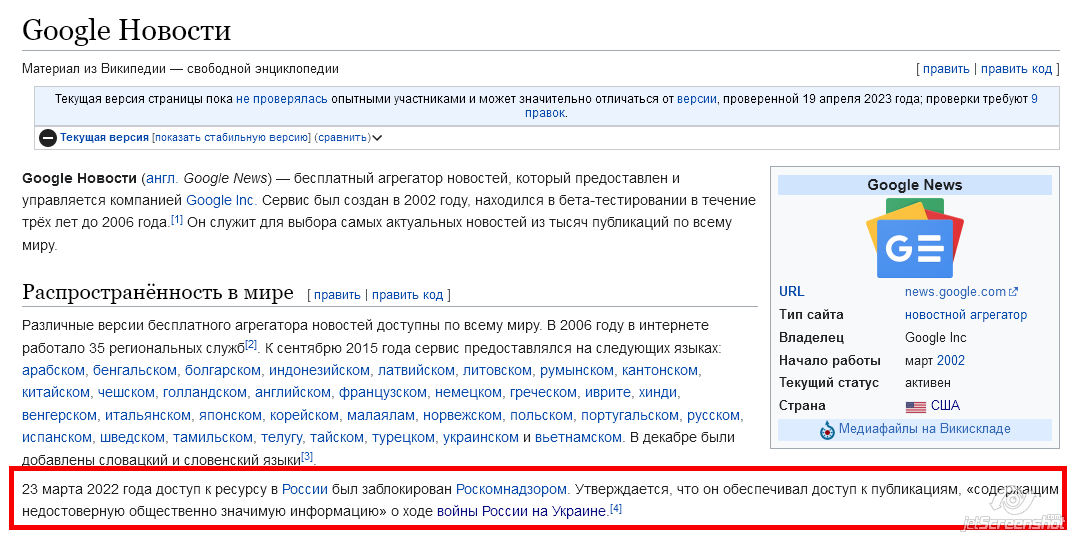Open the 'испанском' language link
The height and width of the screenshot is (537, 1071).
pyautogui.click(x=57, y=437)
